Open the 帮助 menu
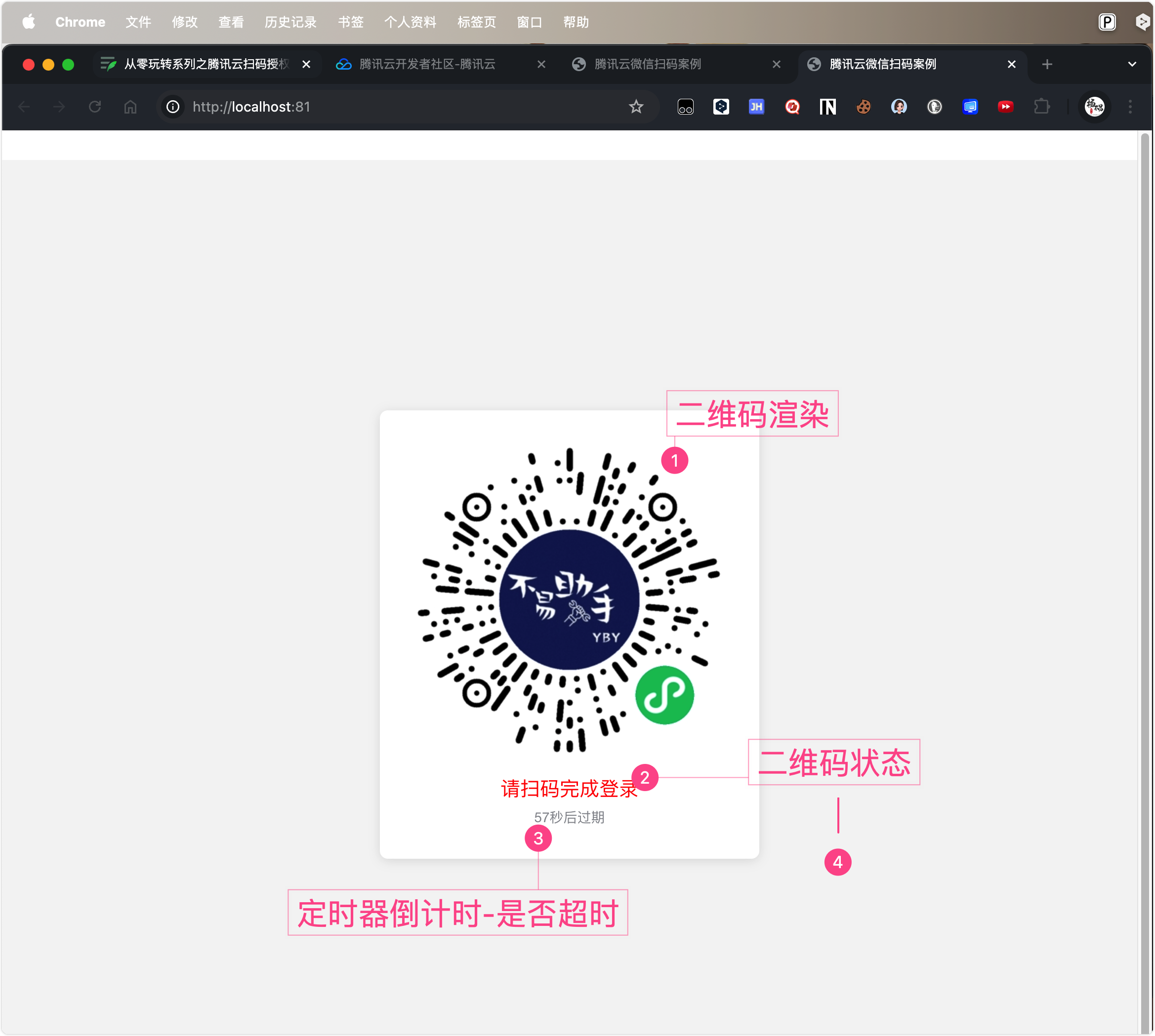 (x=576, y=22)
